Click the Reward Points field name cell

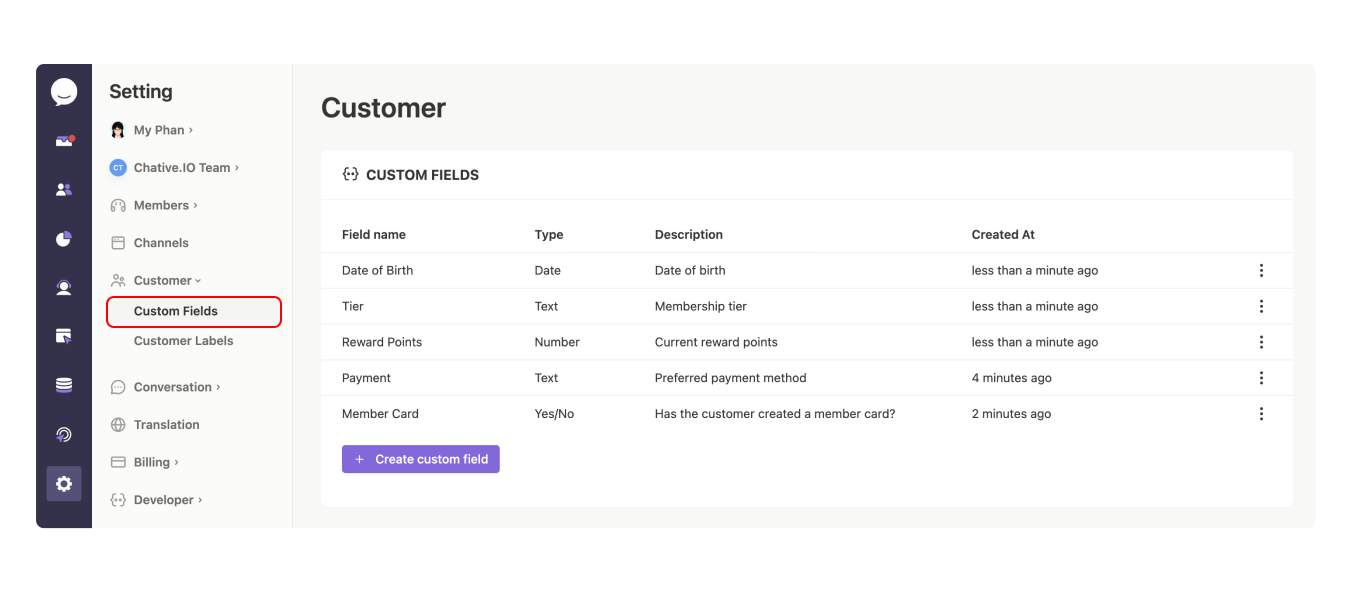pos(382,341)
